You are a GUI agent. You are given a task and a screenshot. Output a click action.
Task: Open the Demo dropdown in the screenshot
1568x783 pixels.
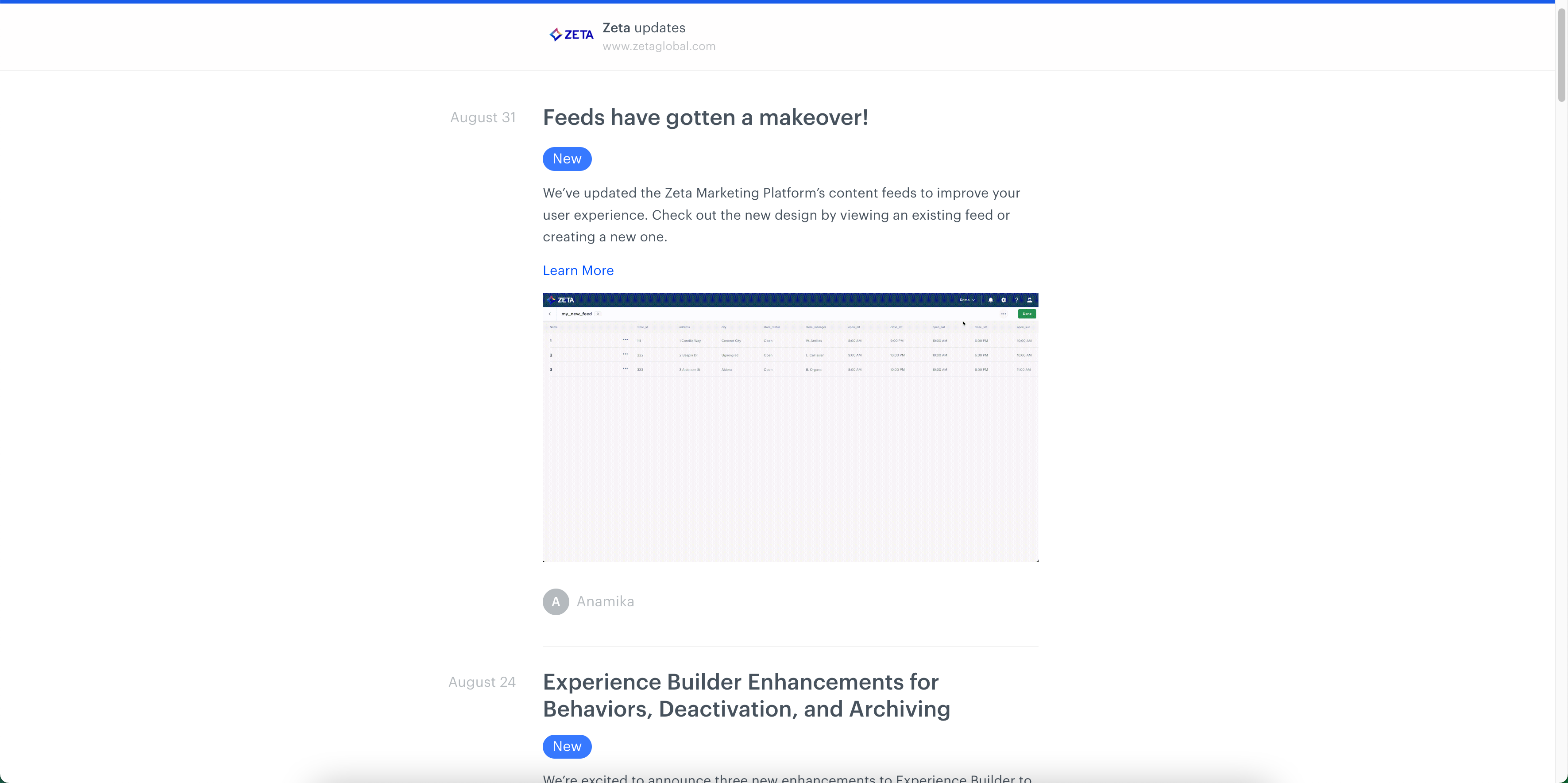coord(967,300)
